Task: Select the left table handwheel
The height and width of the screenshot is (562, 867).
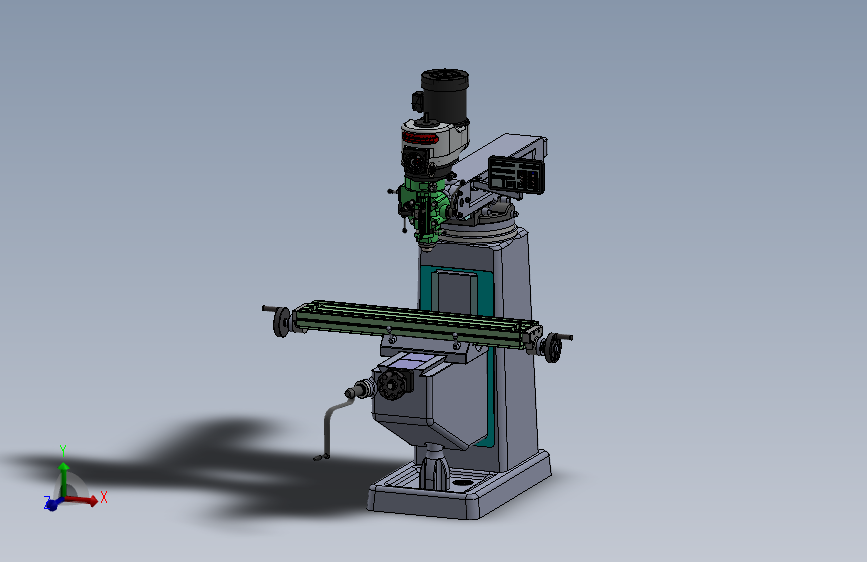Action: [x=281, y=322]
